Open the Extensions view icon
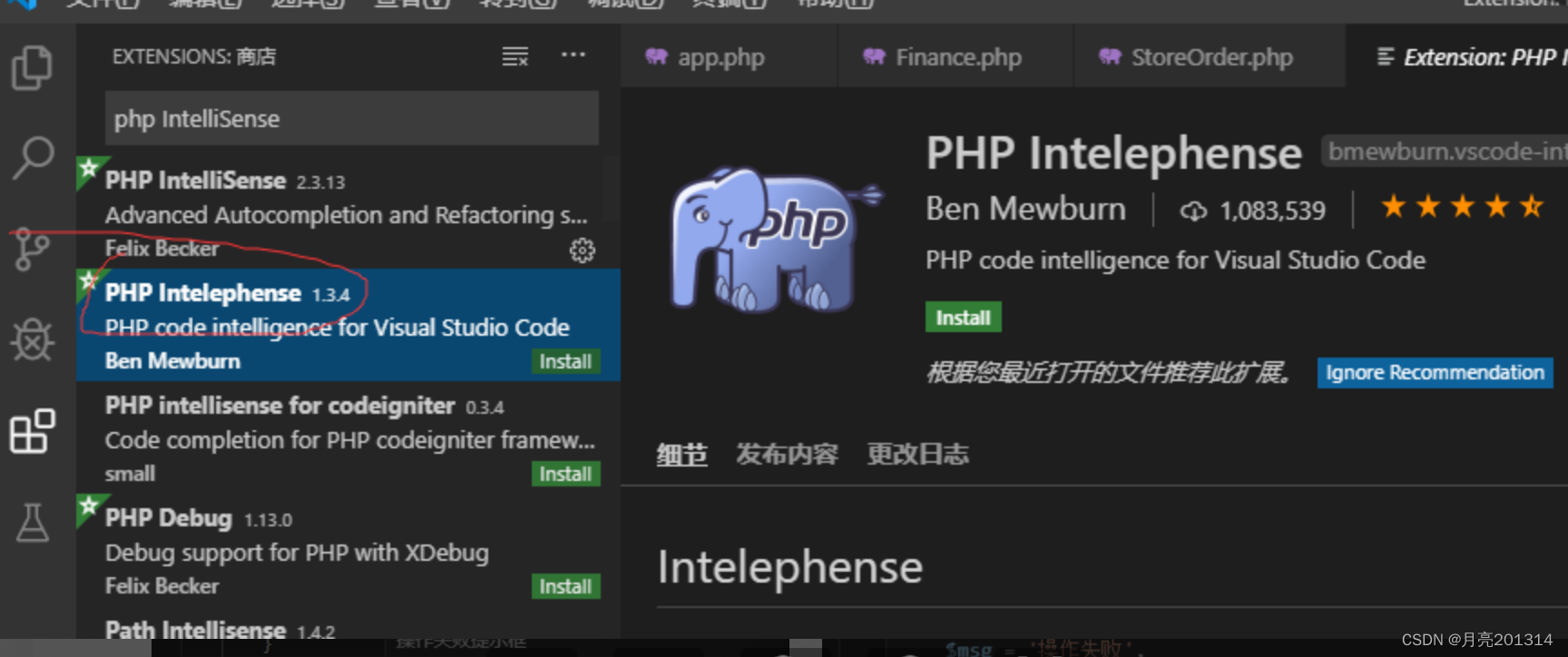Viewport: 1568px width, 657px height. pos(33,430)
